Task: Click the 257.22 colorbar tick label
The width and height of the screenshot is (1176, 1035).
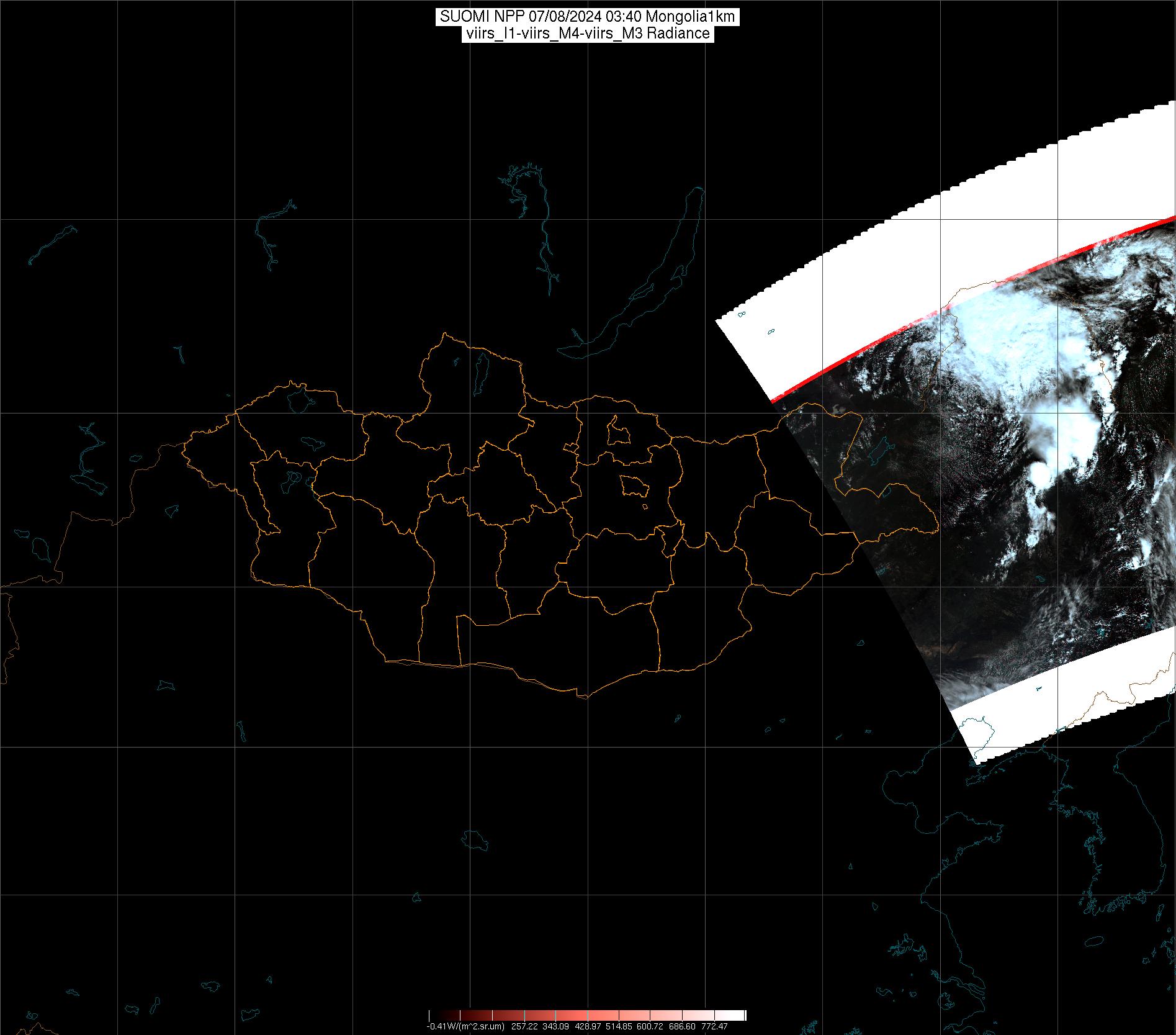Action: [x=525, y=1027]
